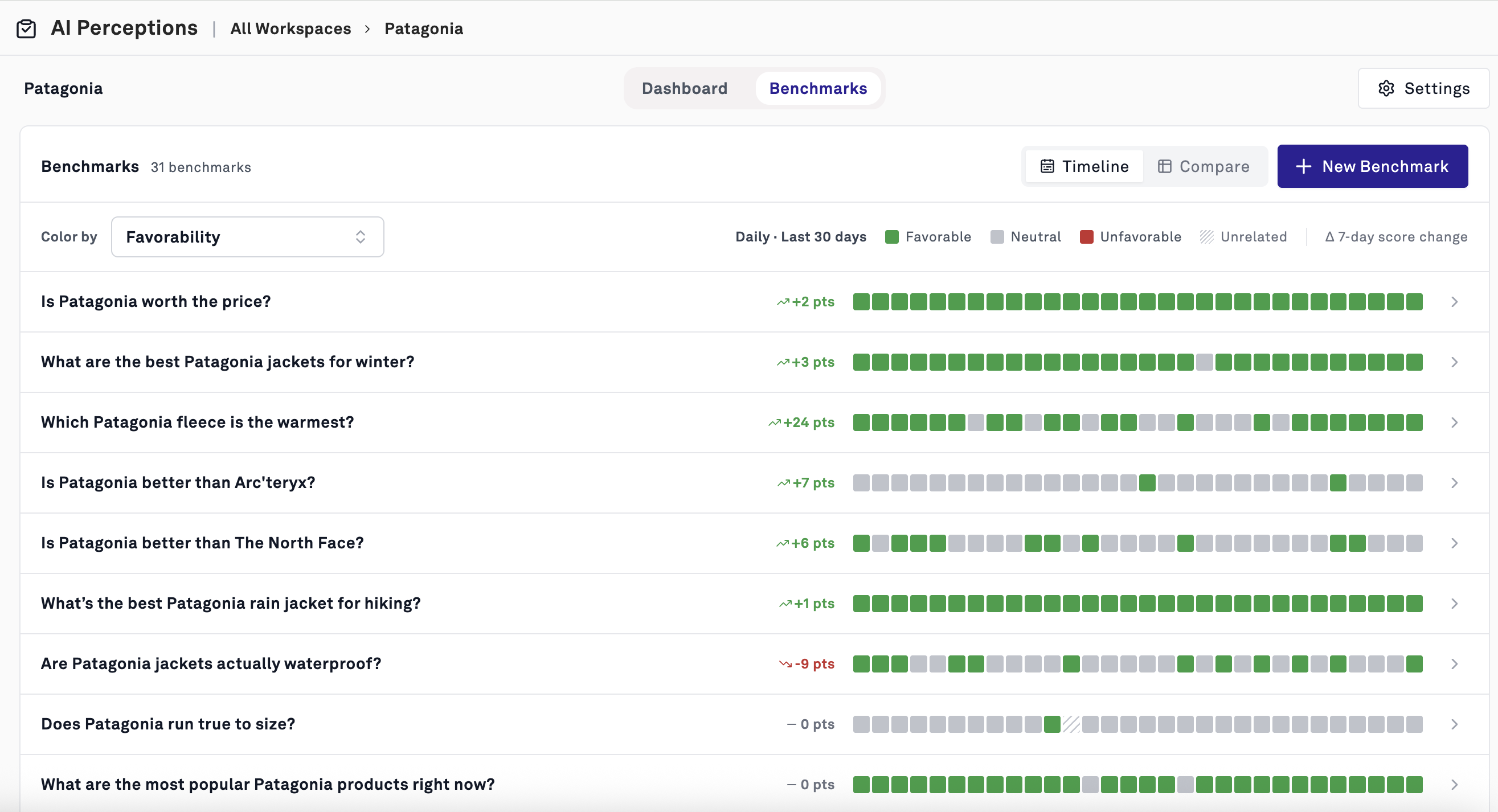Click the '+24 pts' score change value
1498x812 pixels.
(x=808, y=423)
